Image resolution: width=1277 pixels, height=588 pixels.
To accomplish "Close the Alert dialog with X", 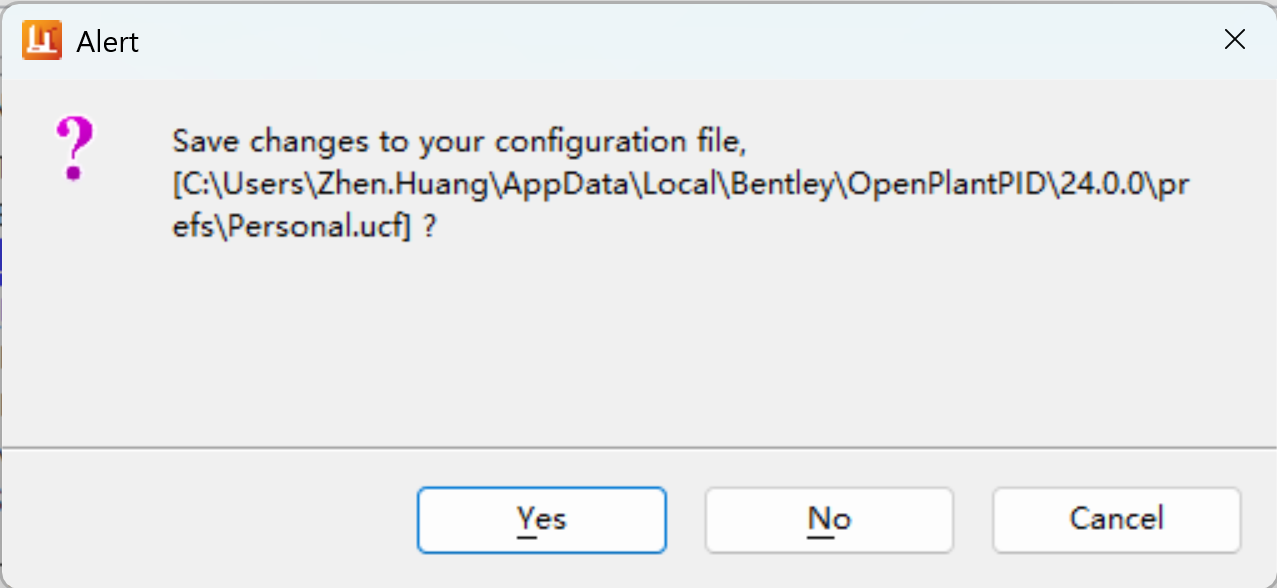I will click(1235, 40).
